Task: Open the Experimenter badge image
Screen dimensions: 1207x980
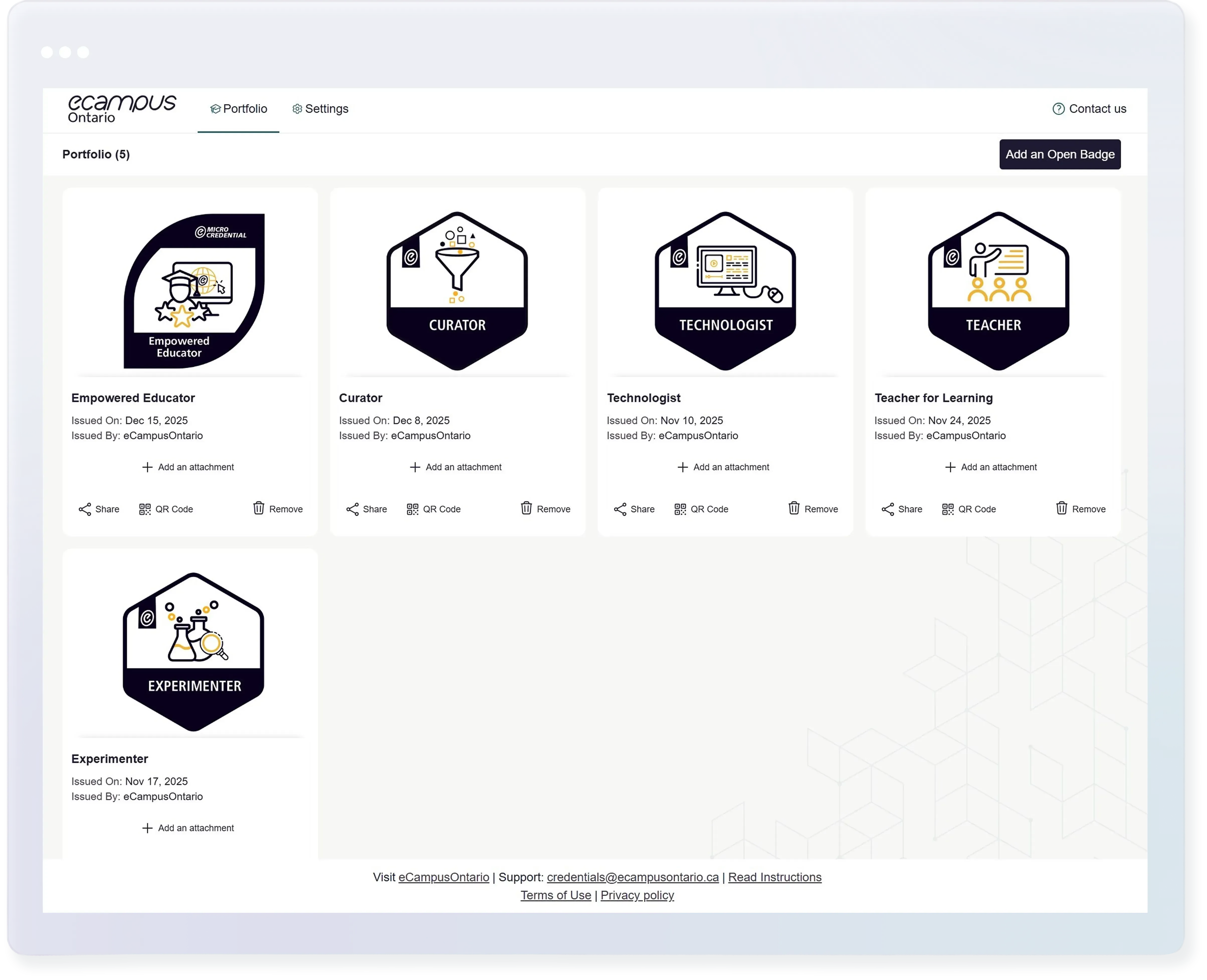Action: point(194,652)
